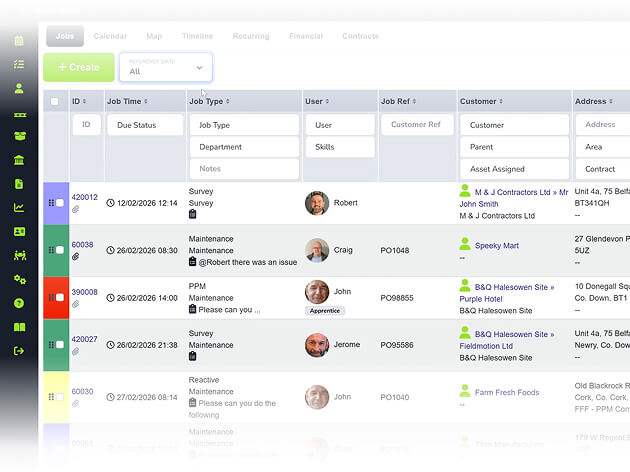
Task: Open the User filter dropdown
Action: tap(340, 125)
